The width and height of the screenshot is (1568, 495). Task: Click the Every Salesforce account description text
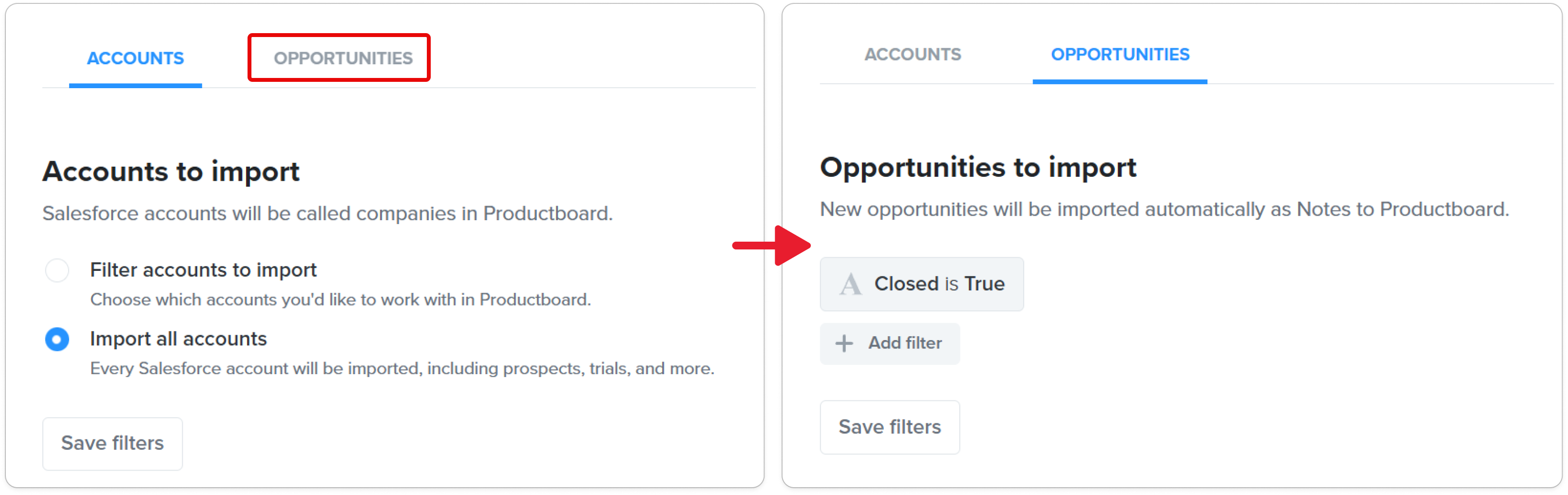[402, 368]
